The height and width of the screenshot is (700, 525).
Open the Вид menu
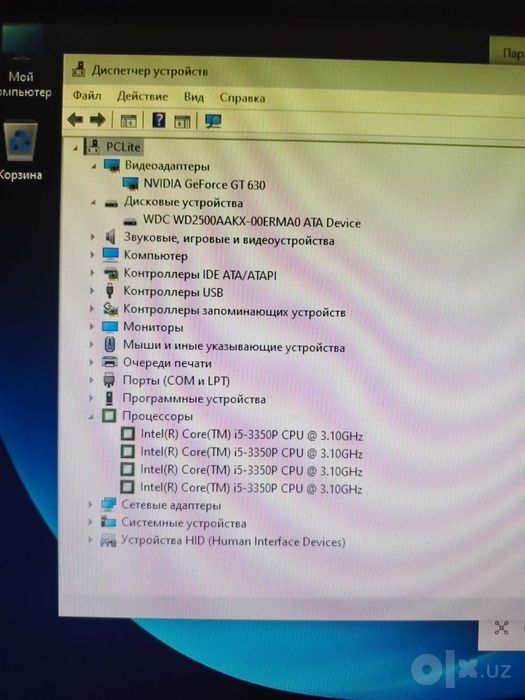pyautogui.click(x=194, y=97)
